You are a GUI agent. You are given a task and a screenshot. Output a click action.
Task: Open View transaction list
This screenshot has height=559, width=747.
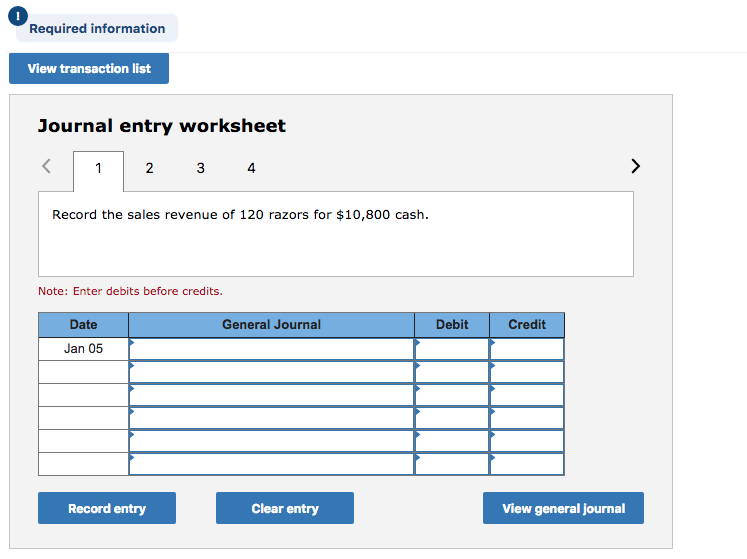point(89,69)
